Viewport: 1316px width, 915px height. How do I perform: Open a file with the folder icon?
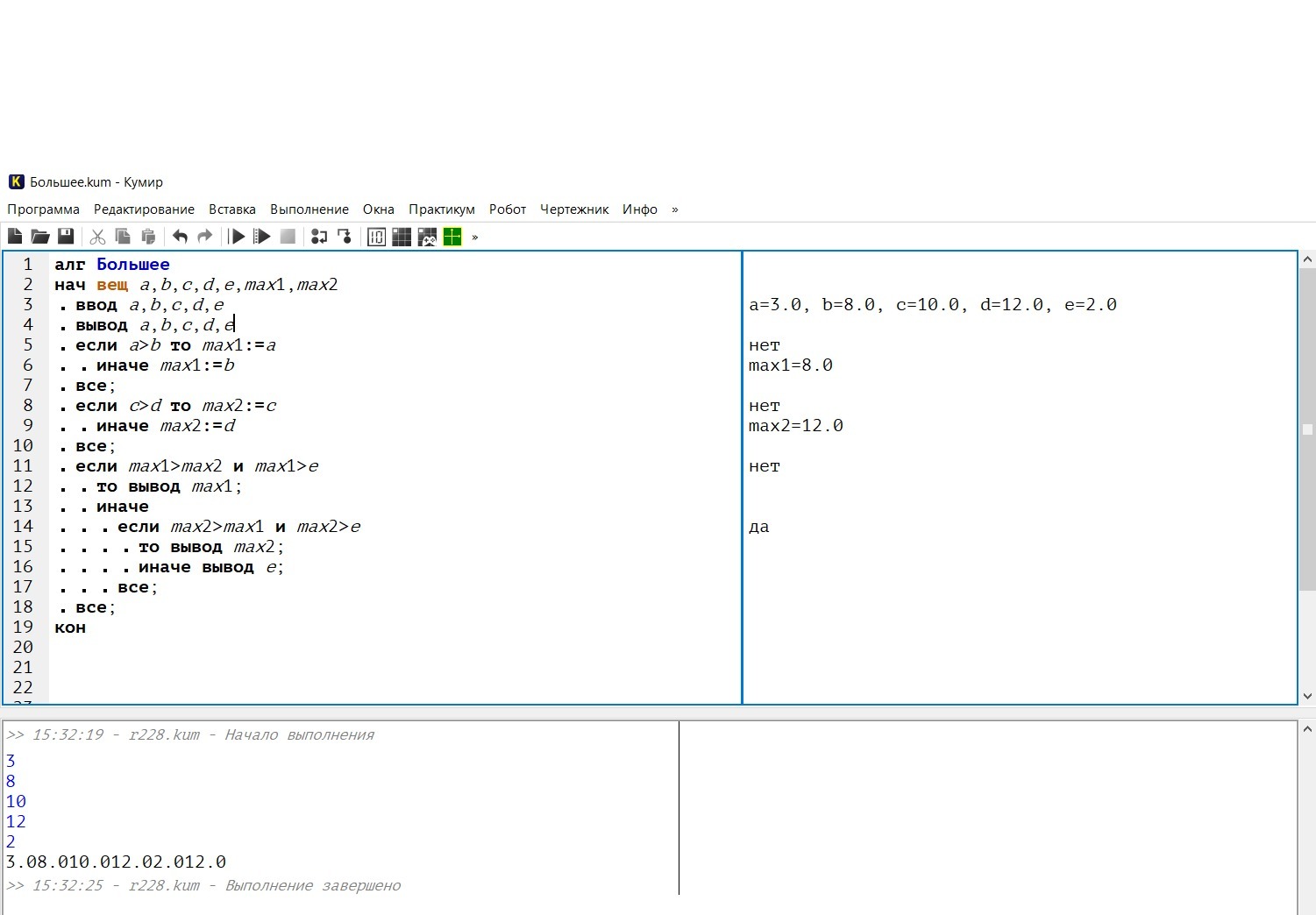[40, 237]
